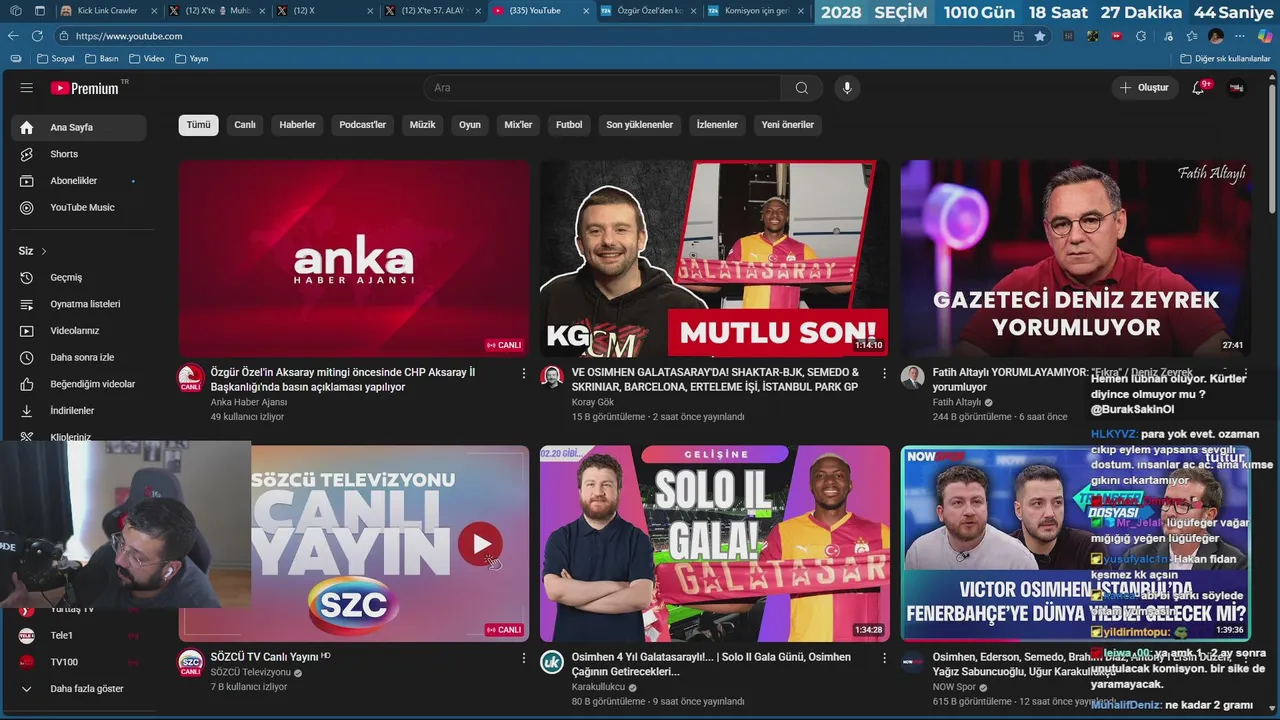Select the Futbol filter chip
Screen dimensions: 1280x720
tap(569, 125)
